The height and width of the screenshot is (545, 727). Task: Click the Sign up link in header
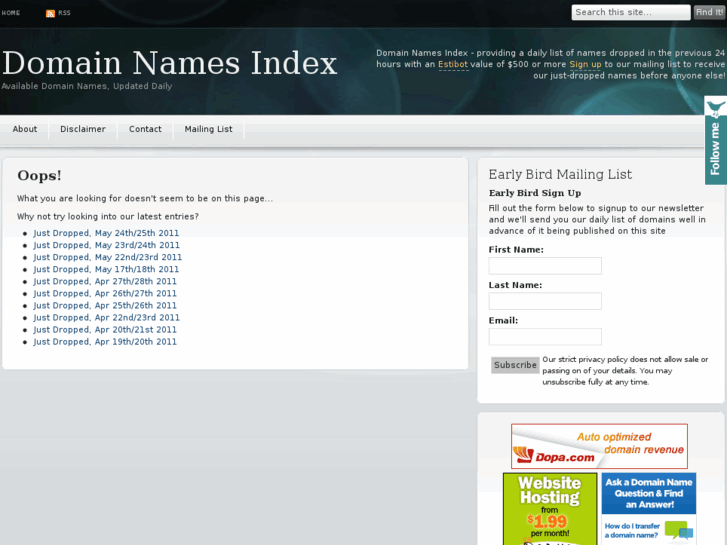pos(585,64)
